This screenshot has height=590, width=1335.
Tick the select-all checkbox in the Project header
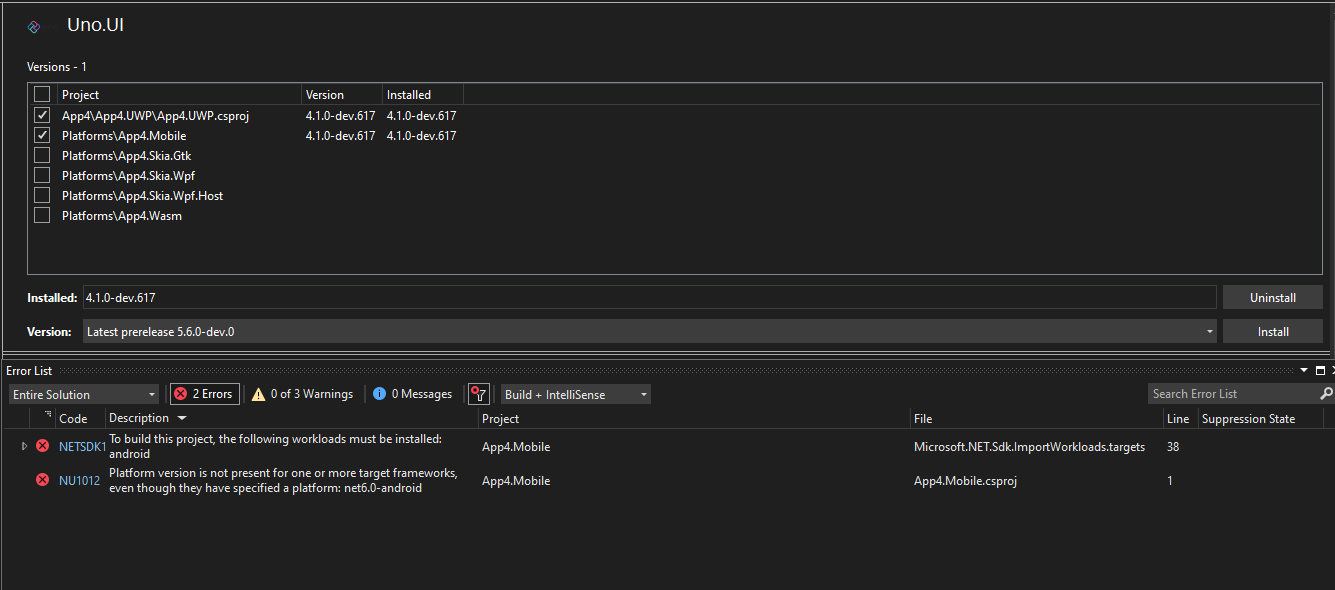42,94
